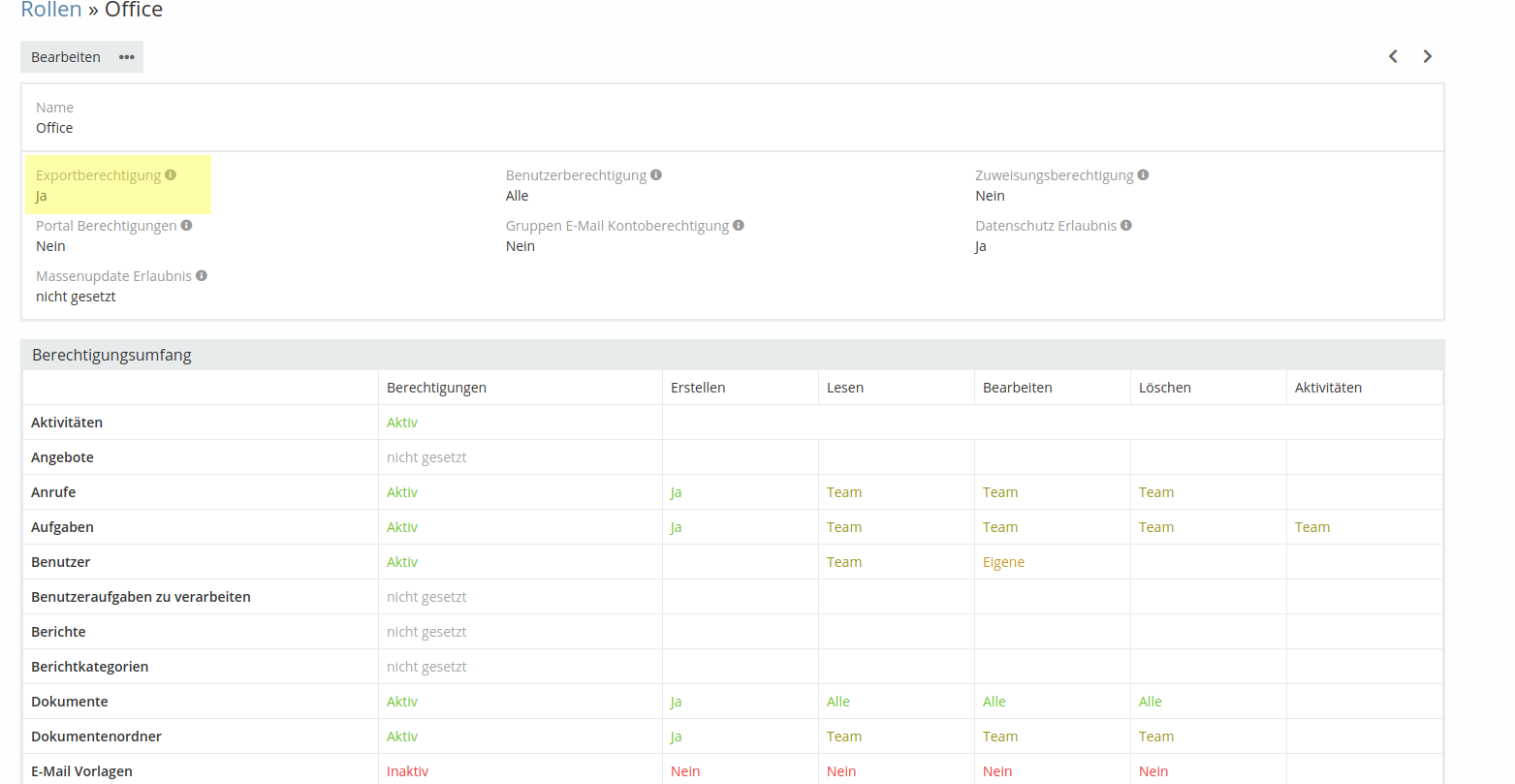Click info icon for Gruppen E-Mail Kontoberechtigung
Image resolution: width=1515 pixels, height=784 pixels.
[739, 226]
